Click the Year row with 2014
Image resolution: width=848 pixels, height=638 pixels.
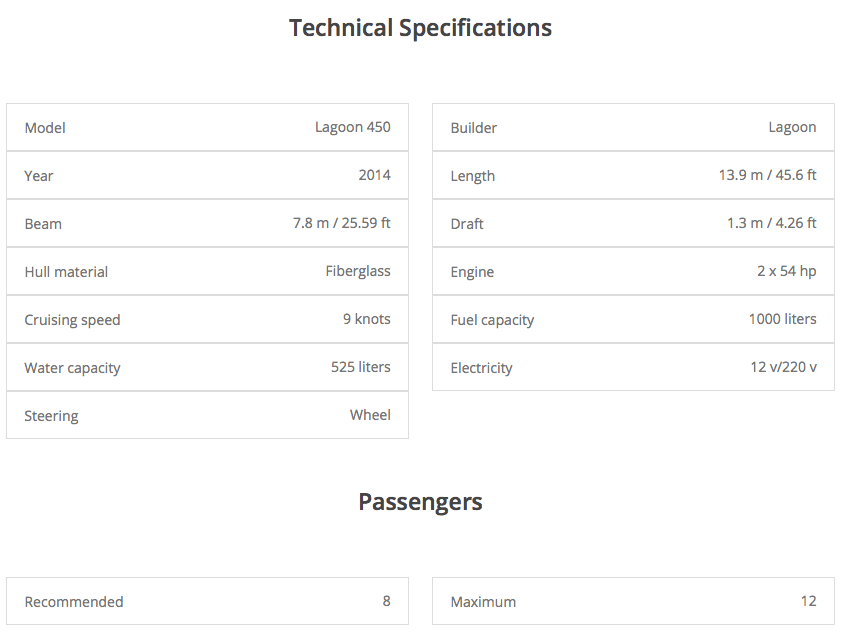click(x=207, y=176)
